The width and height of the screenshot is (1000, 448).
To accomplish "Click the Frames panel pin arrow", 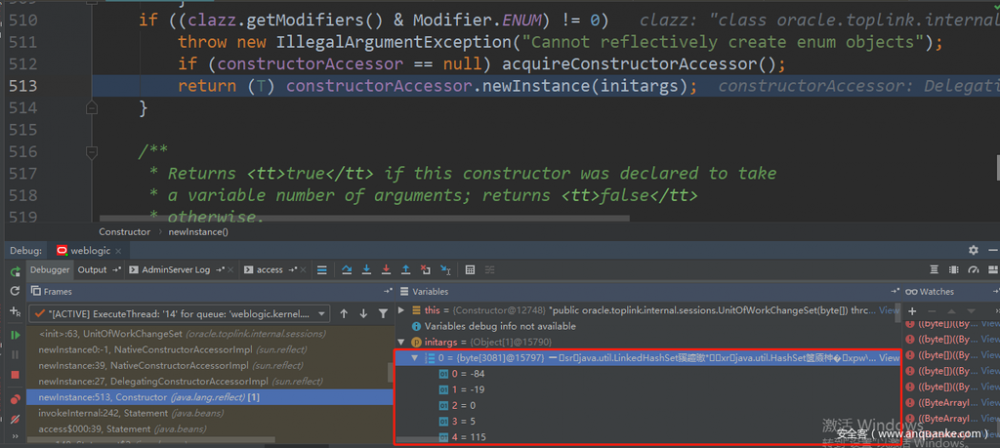I will pyautogui.click(x=388, y=291).
